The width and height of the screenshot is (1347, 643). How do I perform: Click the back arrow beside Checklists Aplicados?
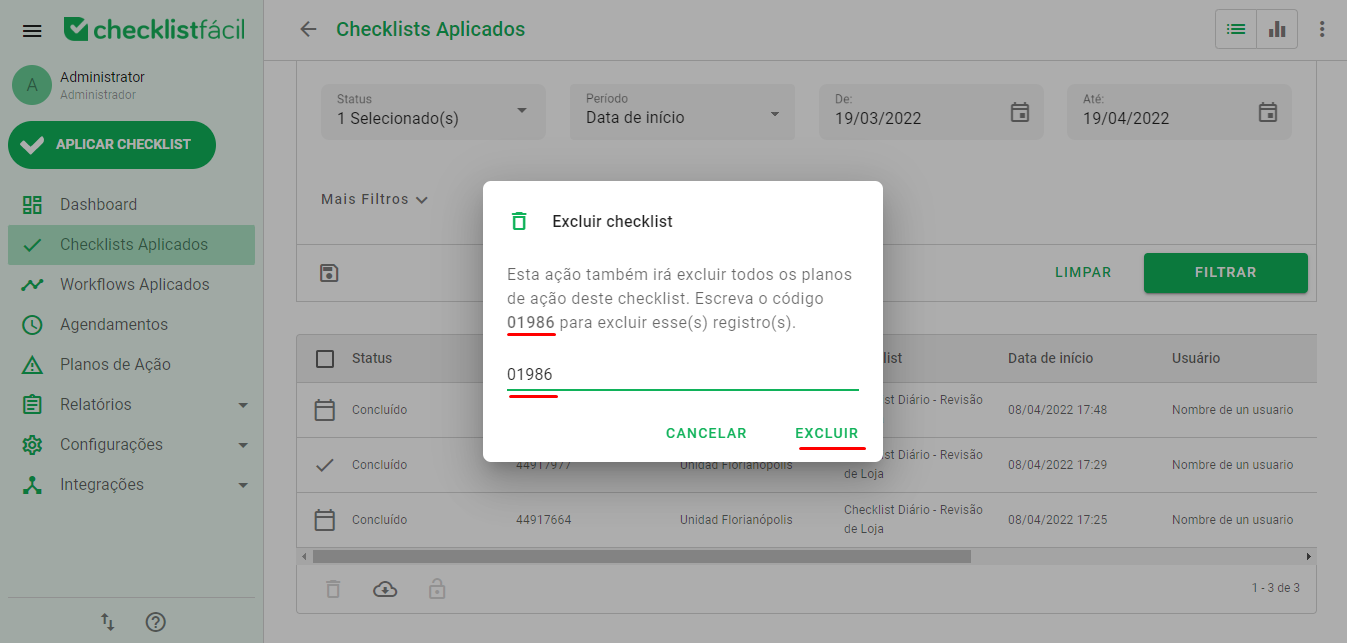click(308, 30)
